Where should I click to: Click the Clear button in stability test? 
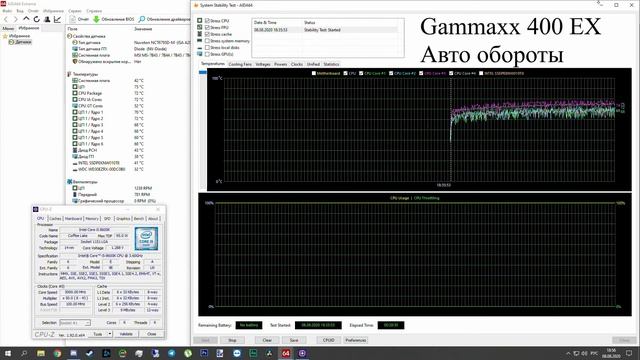(267, 340)
